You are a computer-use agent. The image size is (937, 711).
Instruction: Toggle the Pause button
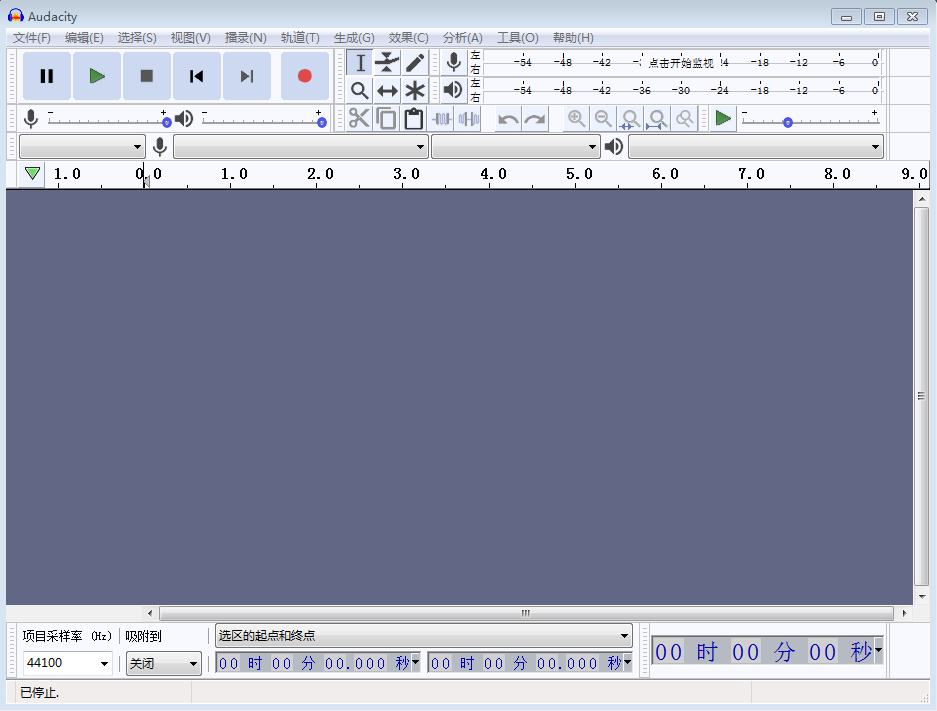pyautogui.click(x=47, y=76)
